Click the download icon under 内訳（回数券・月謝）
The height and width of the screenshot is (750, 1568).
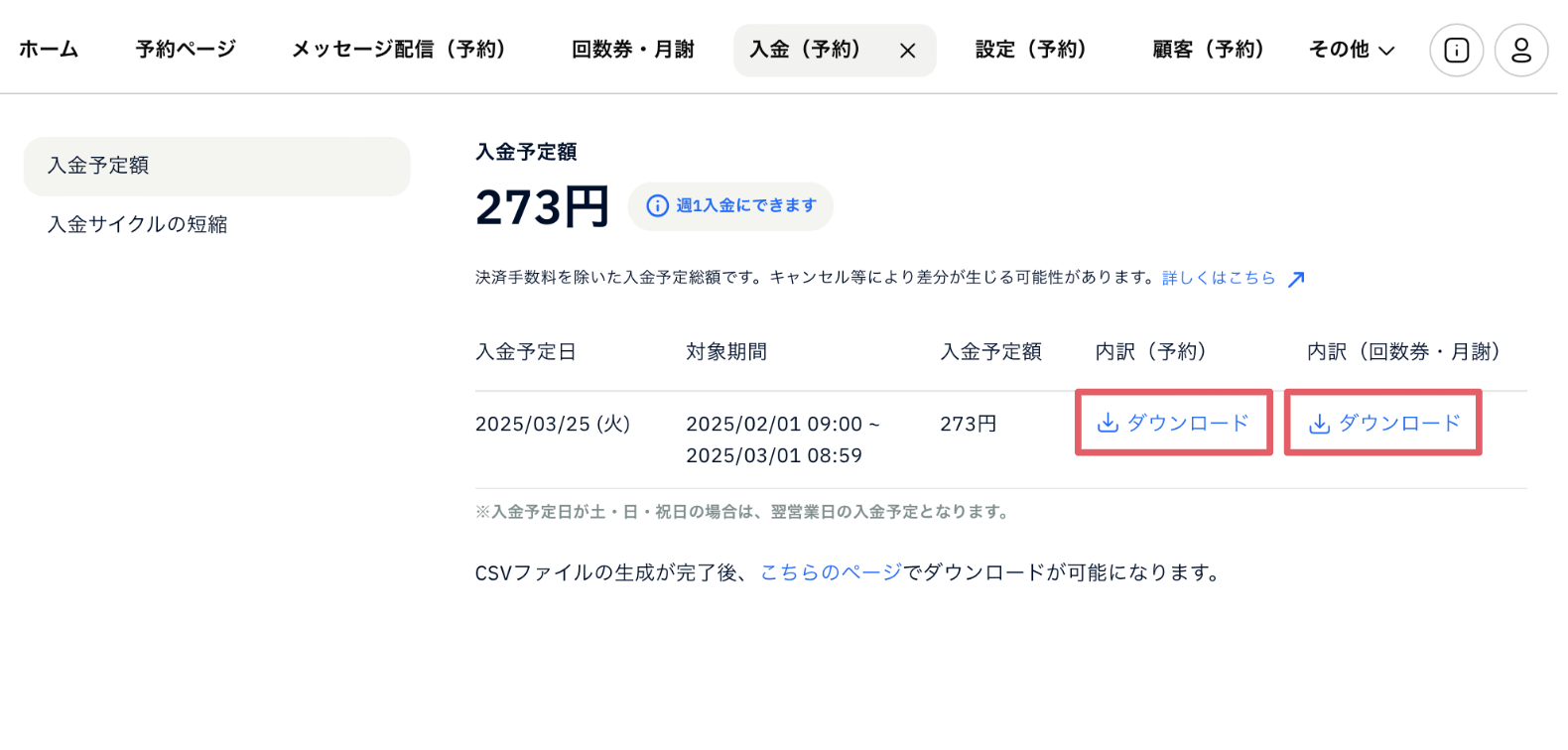[x=1319, y=424]
